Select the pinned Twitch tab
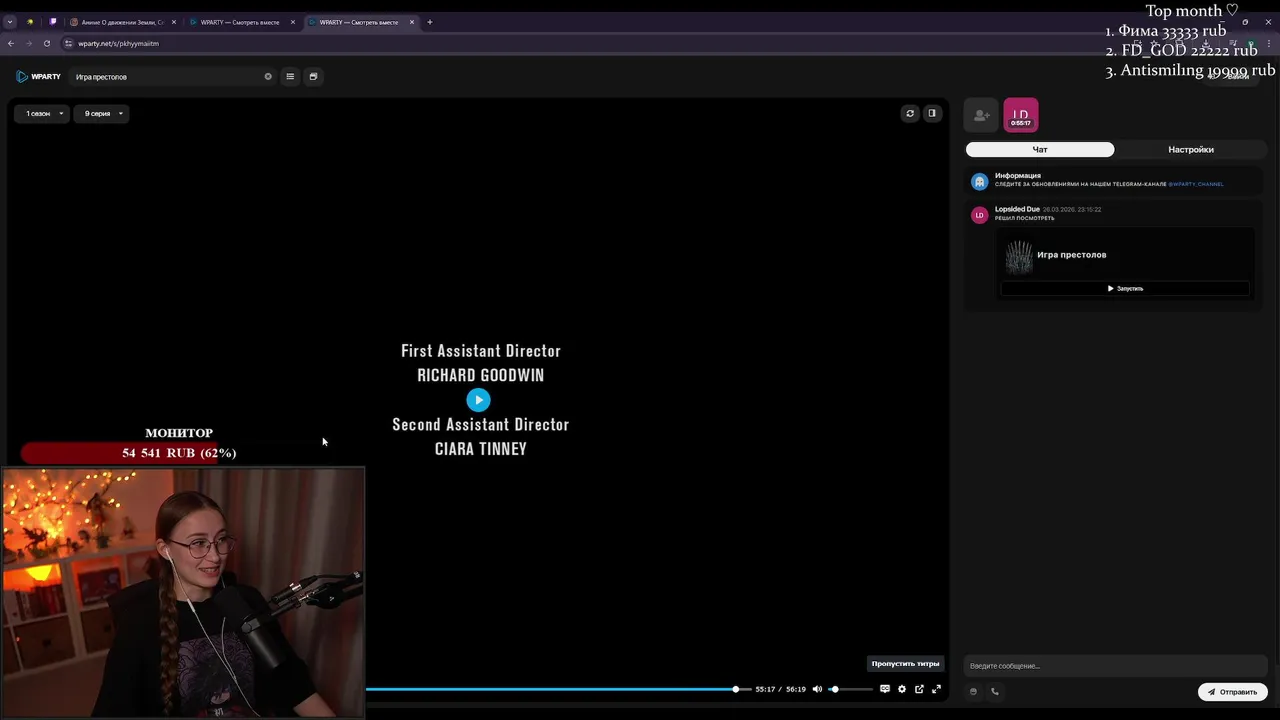The height and width of the screenshot is (720, 1280). pyautogui.click(x=53, y=22)
